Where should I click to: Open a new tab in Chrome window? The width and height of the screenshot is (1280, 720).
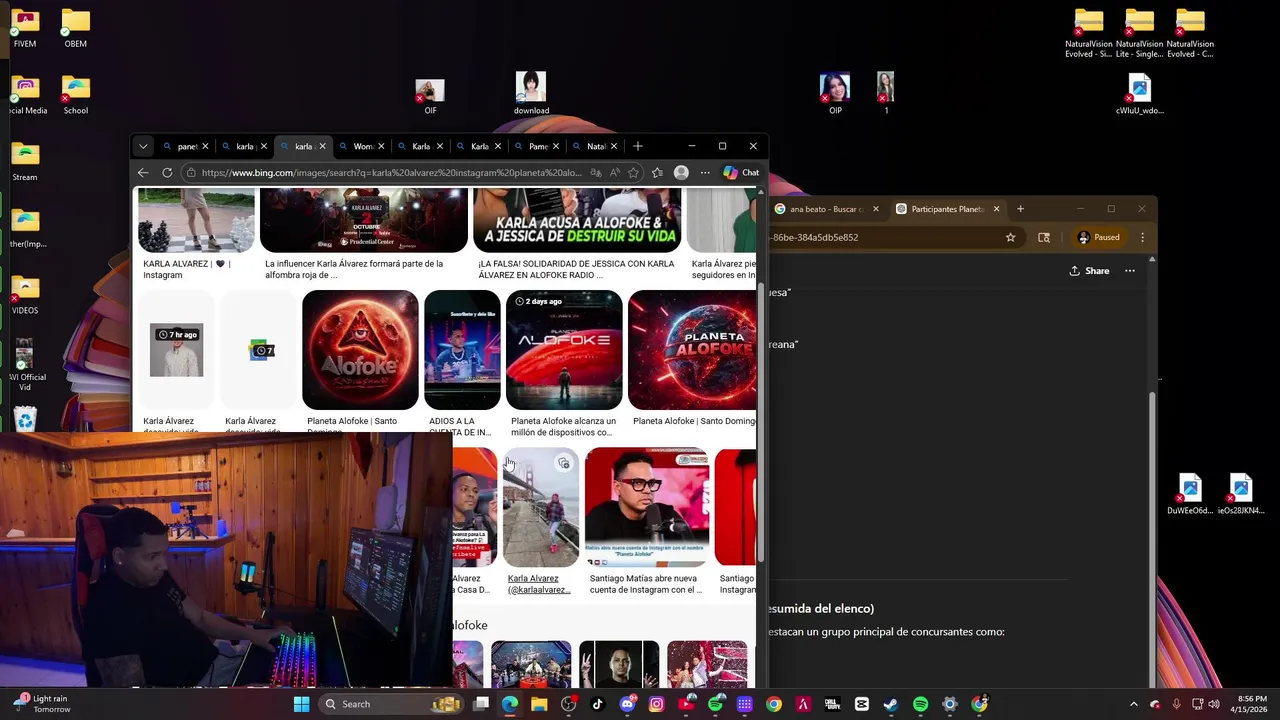[1020, 209]
